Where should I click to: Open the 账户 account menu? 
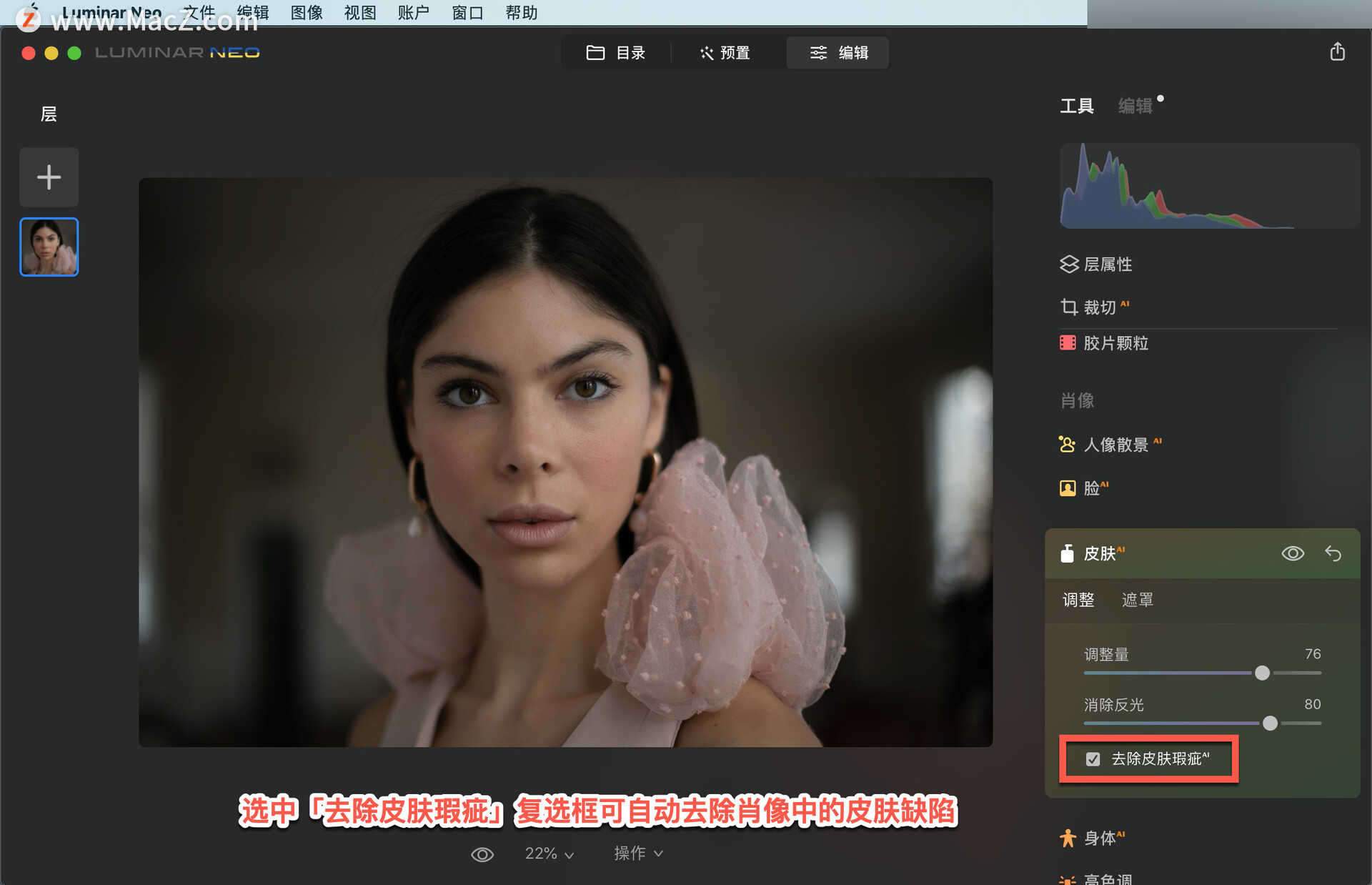tap(414, 13)
